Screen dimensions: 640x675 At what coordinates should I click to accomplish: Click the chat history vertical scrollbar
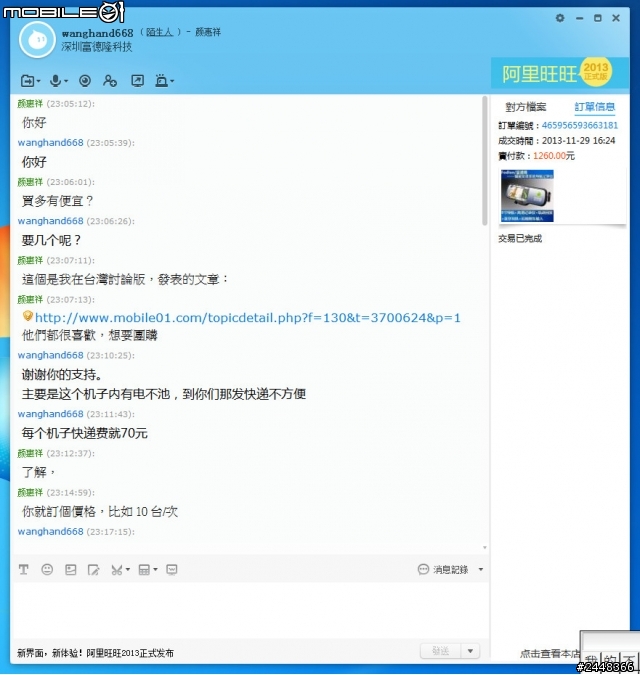click(x=485, y=161)
